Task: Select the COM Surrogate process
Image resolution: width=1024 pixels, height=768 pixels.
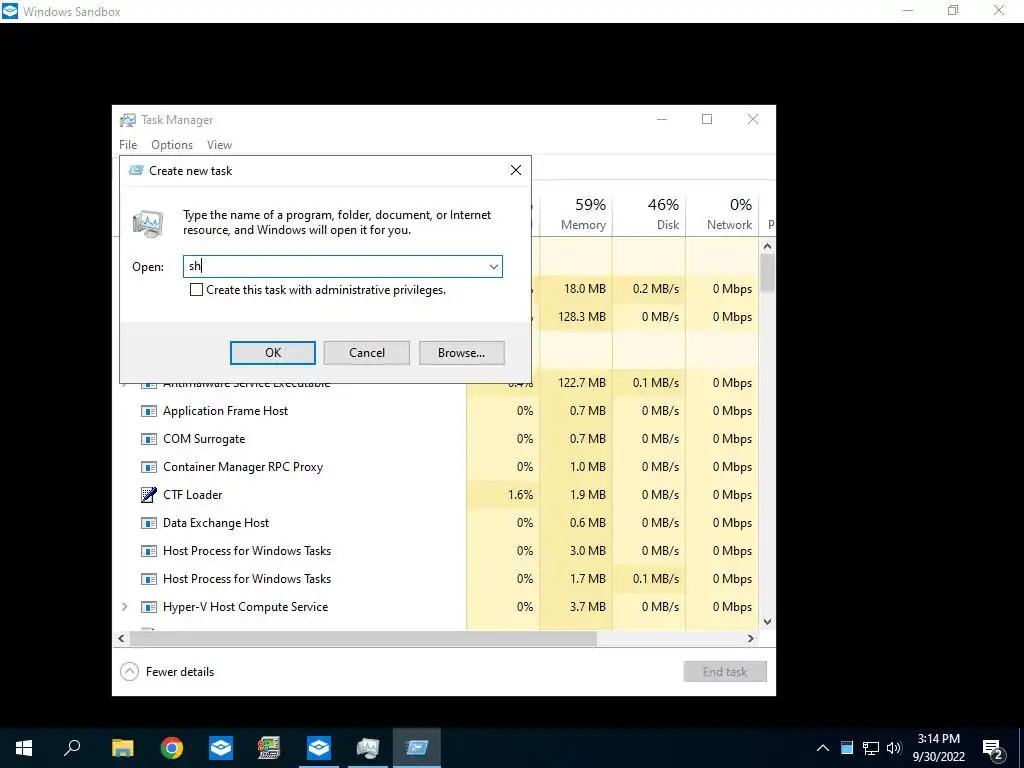Action: [204, 439]
